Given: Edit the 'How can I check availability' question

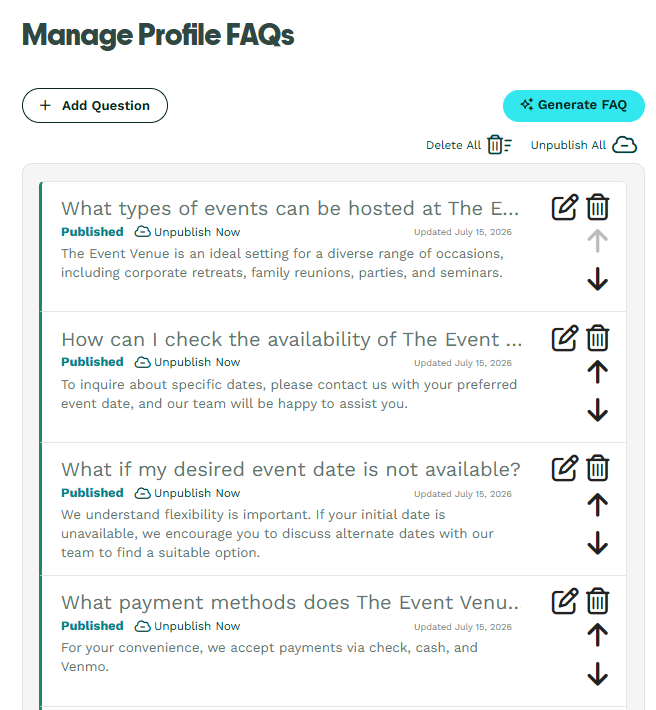Looking at the screenshot, I should point(565,338).
